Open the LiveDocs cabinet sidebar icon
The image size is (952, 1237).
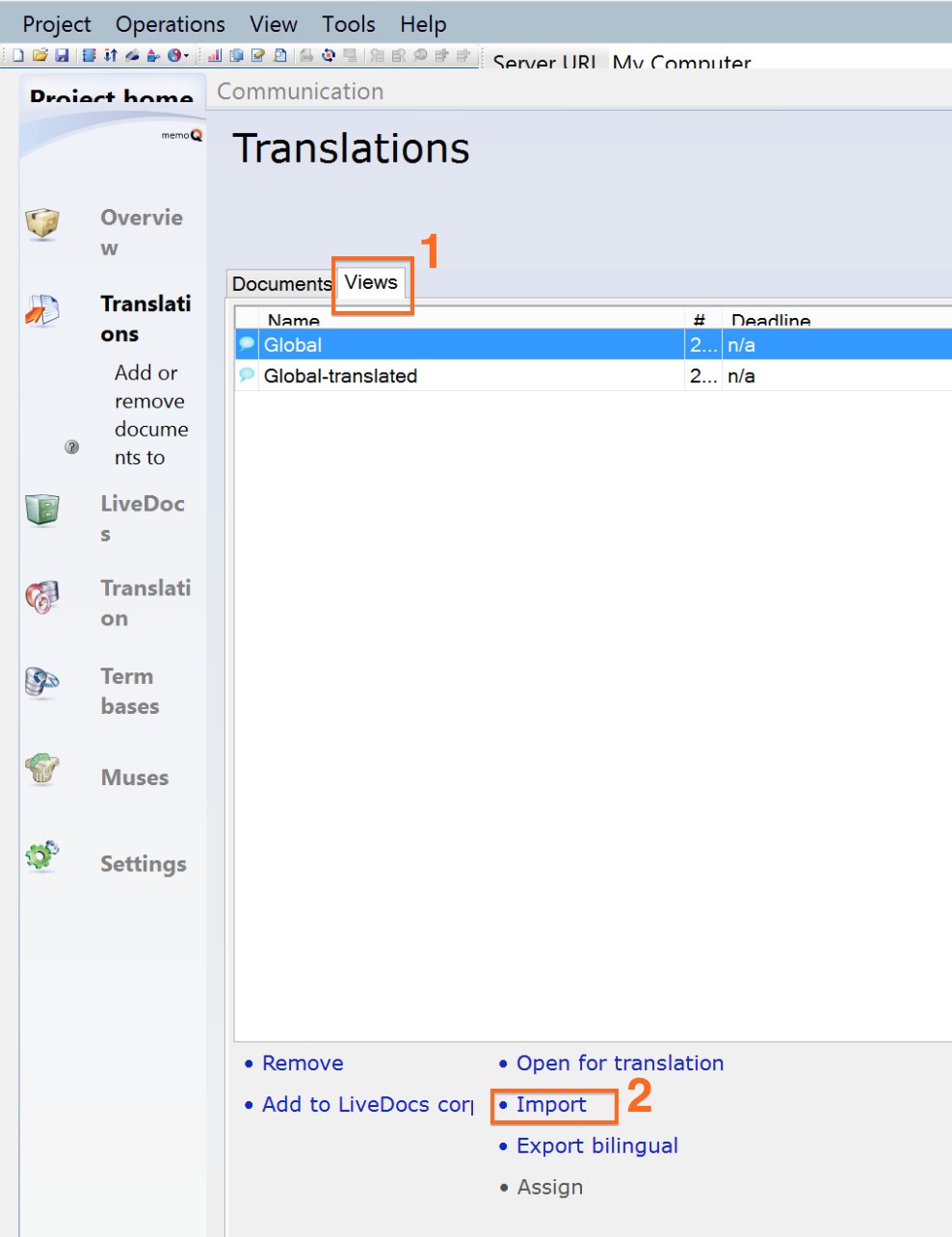coord(42,510)
